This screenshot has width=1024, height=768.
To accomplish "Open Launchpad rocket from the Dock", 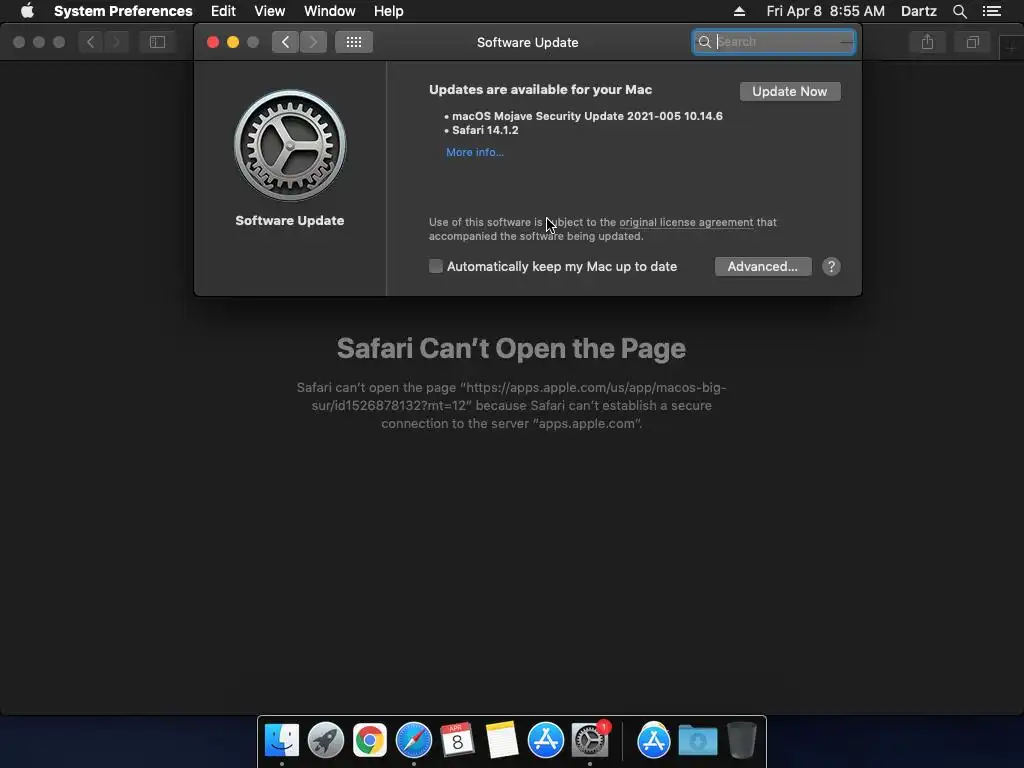I will (326, 740).
